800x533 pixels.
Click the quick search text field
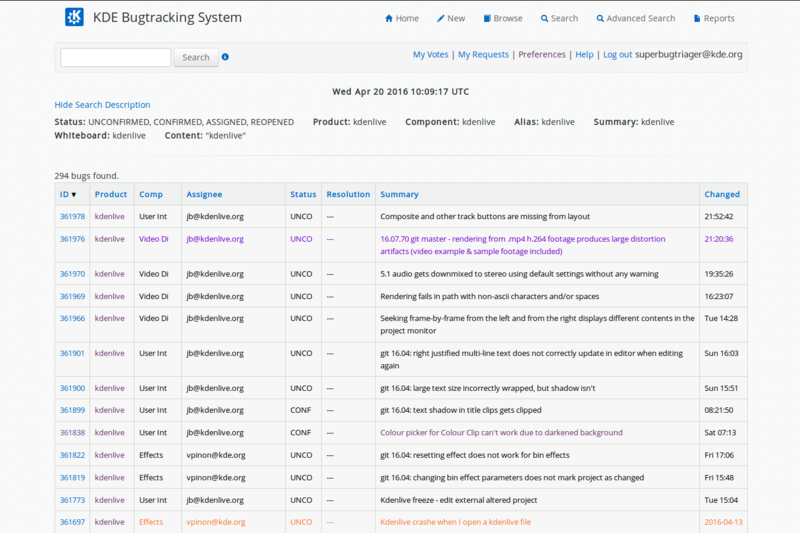tap(116, 57)
